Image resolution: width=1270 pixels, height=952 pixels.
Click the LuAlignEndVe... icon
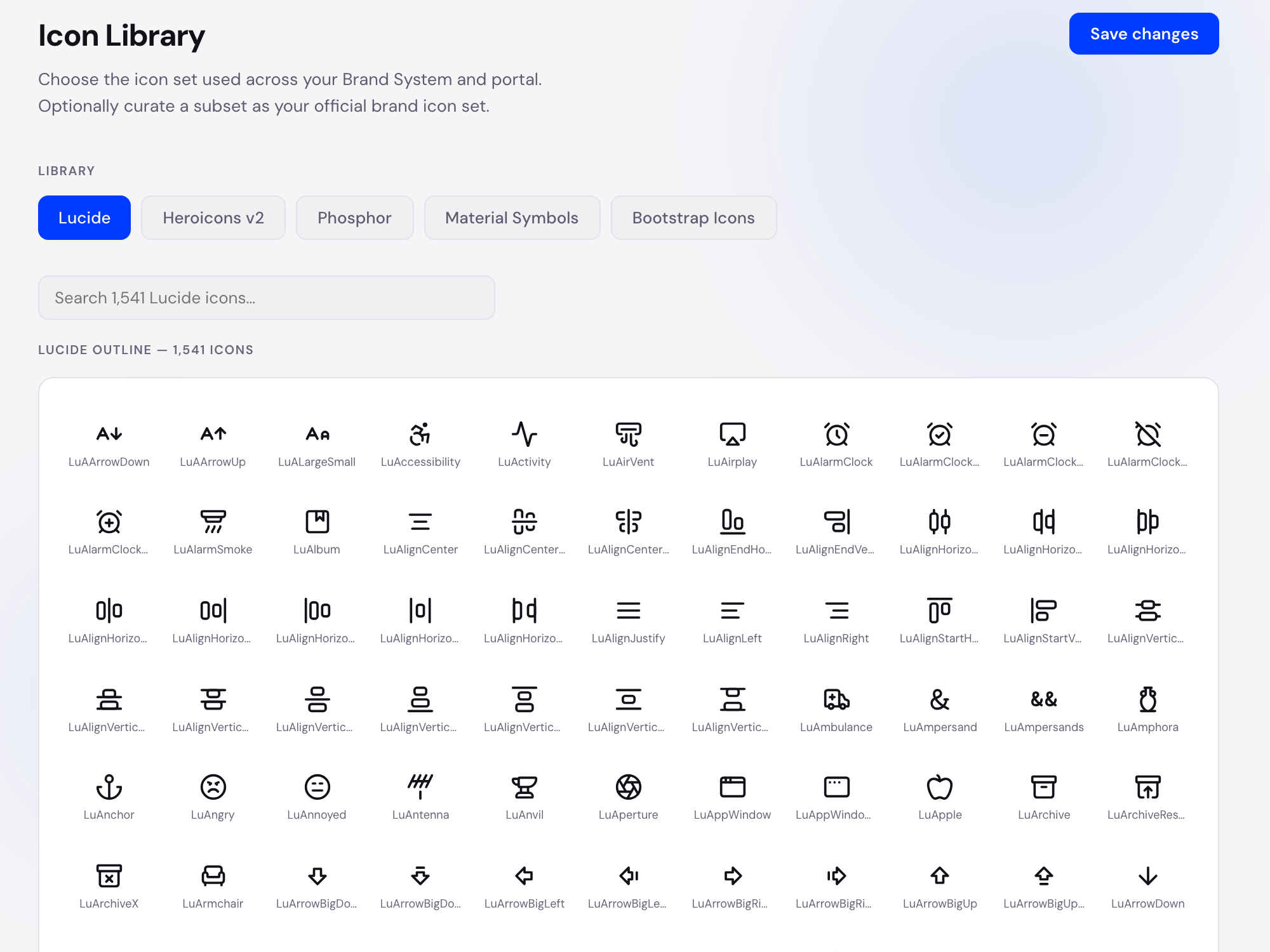pyautogui.click(x=836, y=522)
